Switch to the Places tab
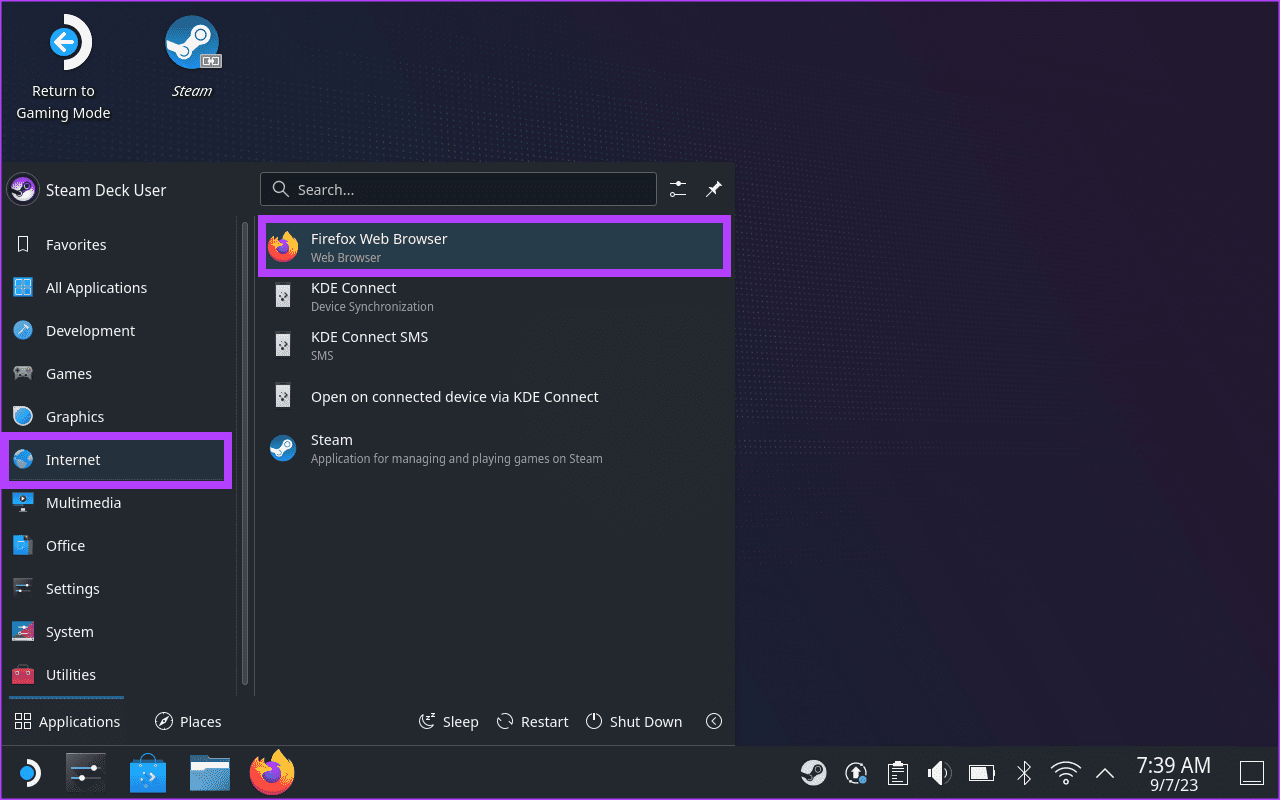The image size is (1280, 800). (188, 721)
